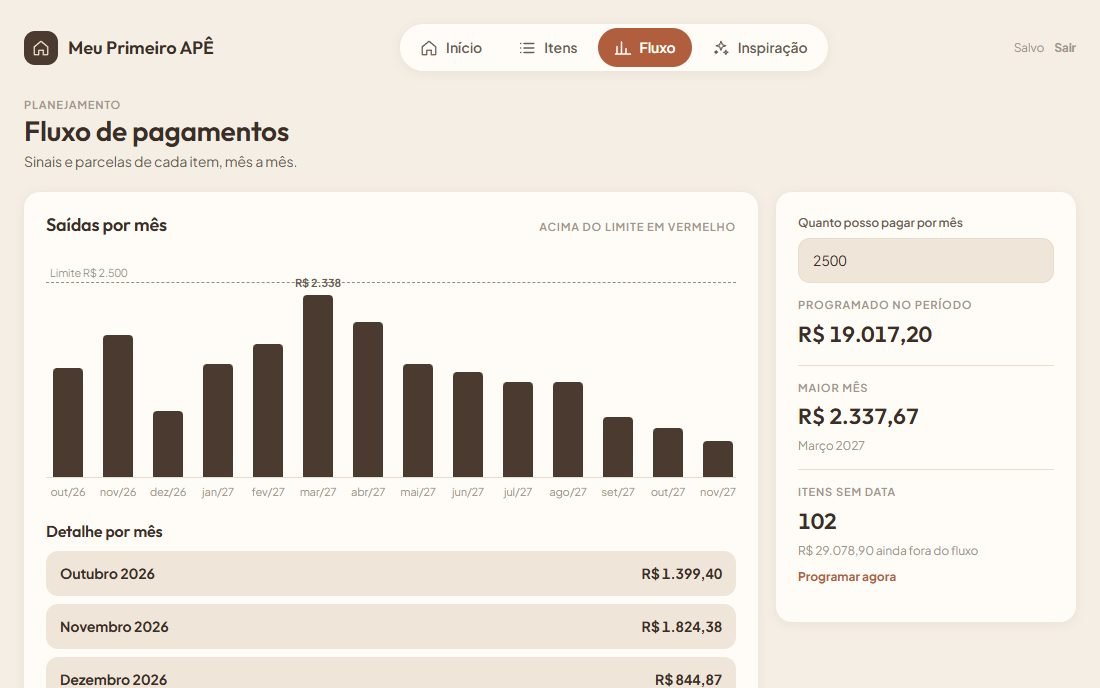Click the bar chart icon in Fluxo tab

[622, 48]
